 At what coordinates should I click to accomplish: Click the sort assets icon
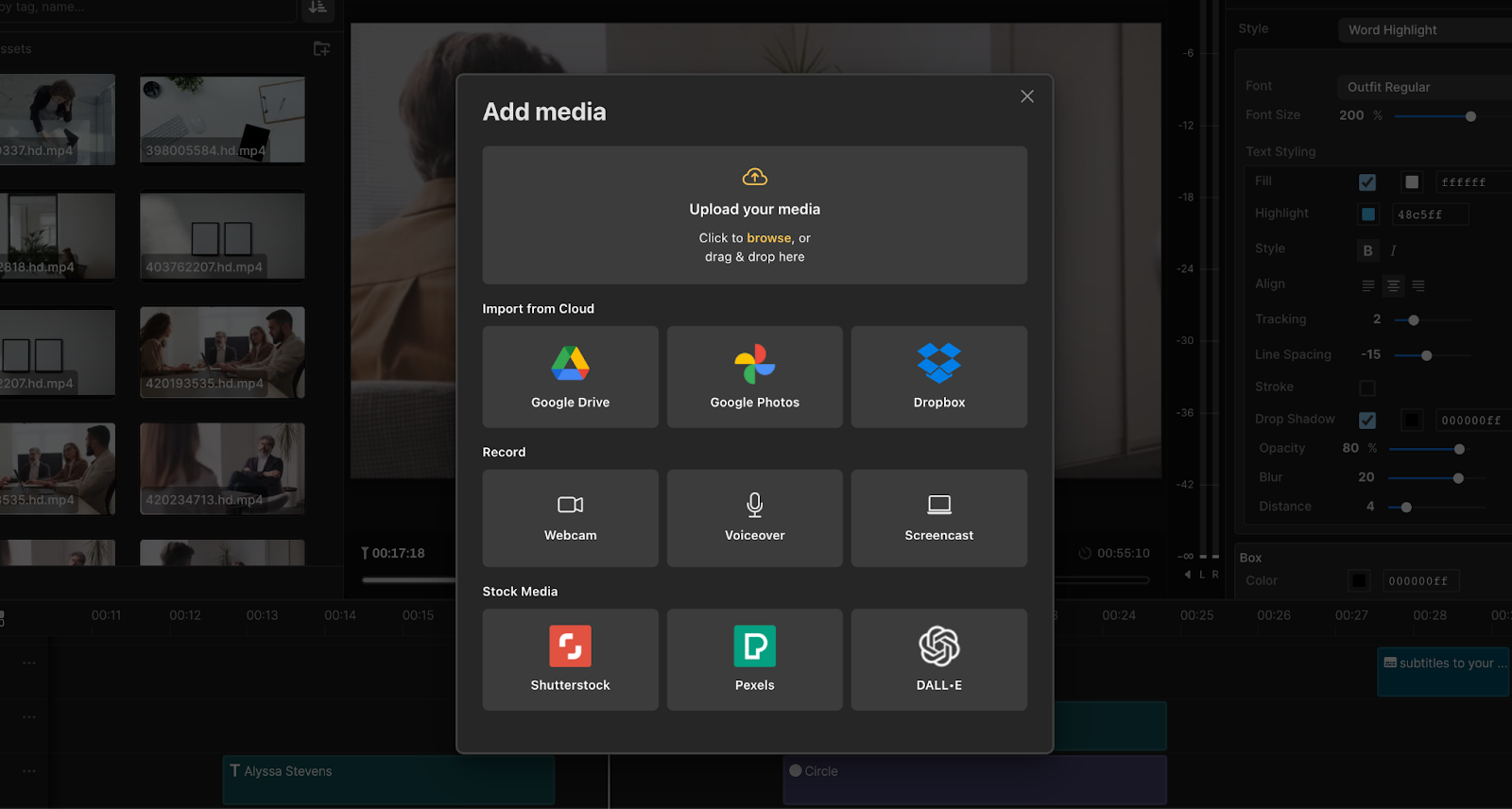coord(318,8)
